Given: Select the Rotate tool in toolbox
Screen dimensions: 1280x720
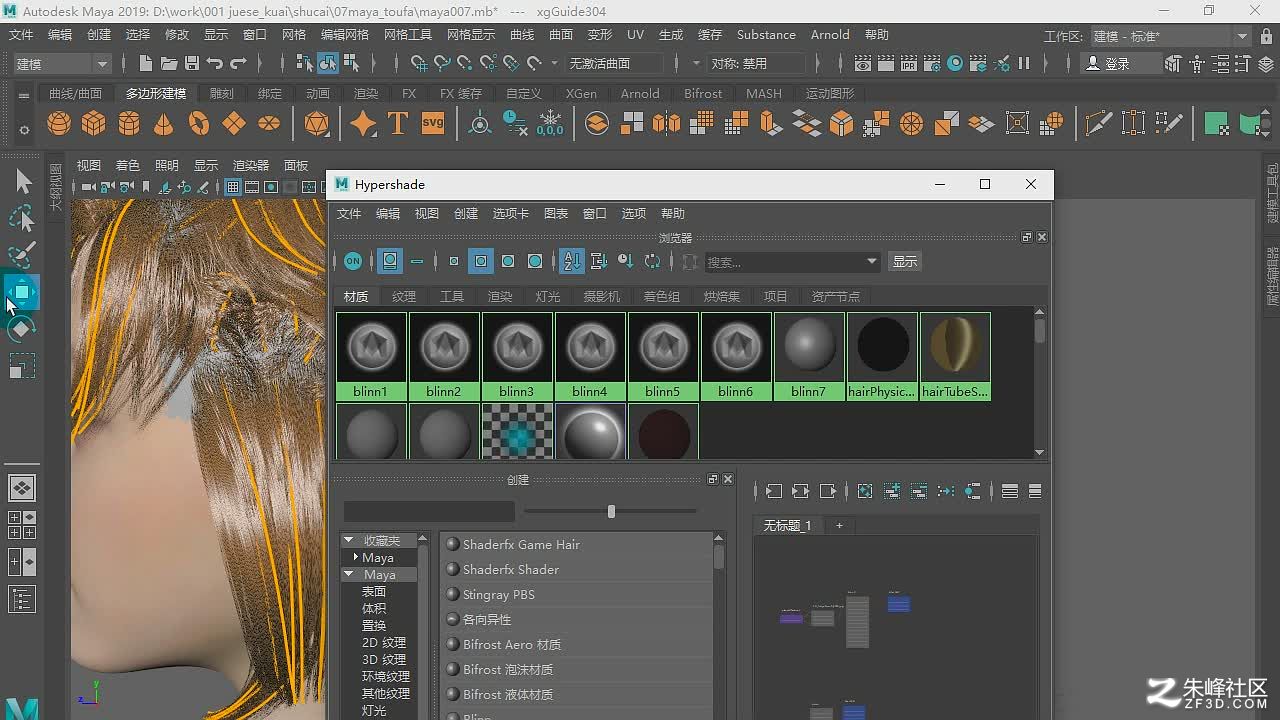Looking at the screenshot, I should coord(22,328).
